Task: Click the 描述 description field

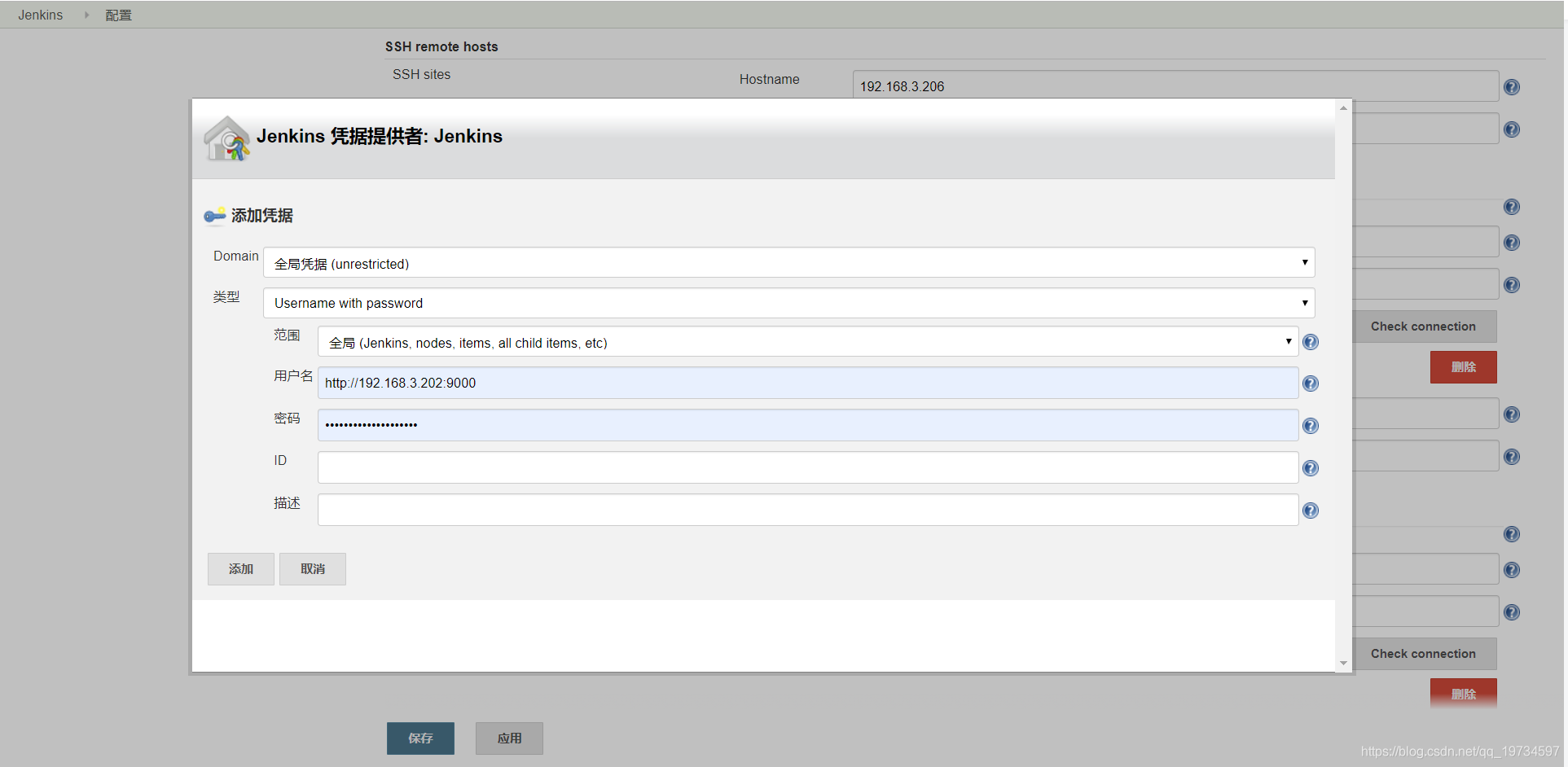Action: (808, 510)
